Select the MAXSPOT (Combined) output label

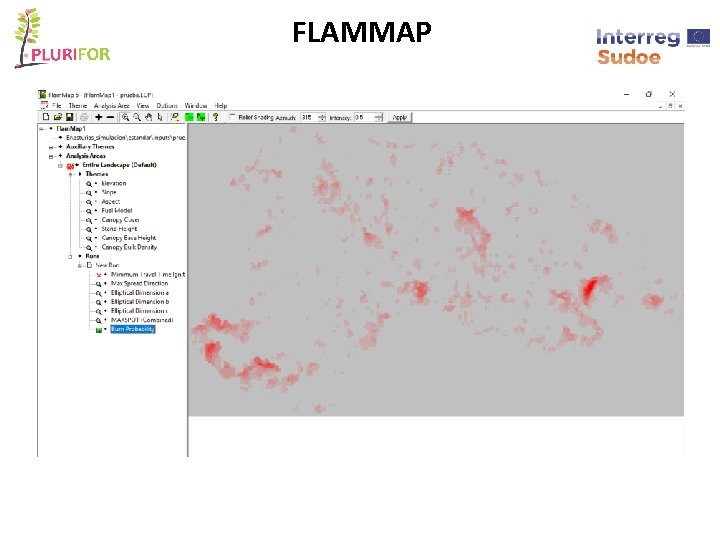(142, 320)
